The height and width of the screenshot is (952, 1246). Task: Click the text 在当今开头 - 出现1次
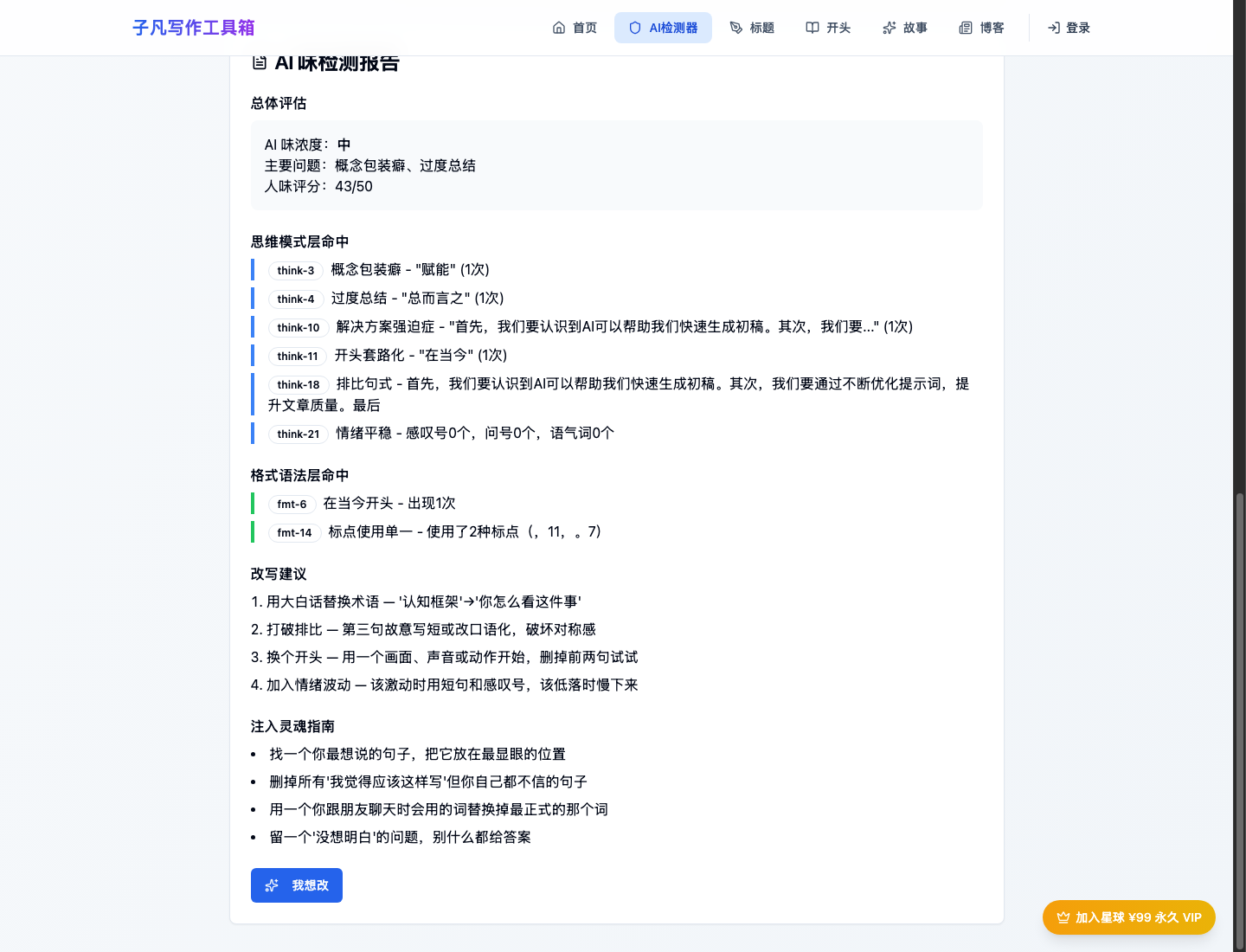pyautogui.click(x=389, y=504)
